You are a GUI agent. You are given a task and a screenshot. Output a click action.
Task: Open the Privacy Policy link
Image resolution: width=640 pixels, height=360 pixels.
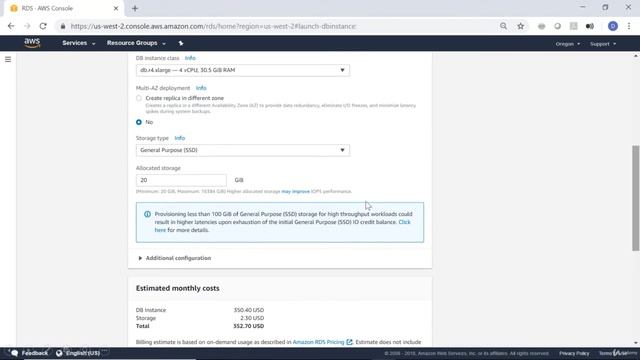(x=574, y=353)
